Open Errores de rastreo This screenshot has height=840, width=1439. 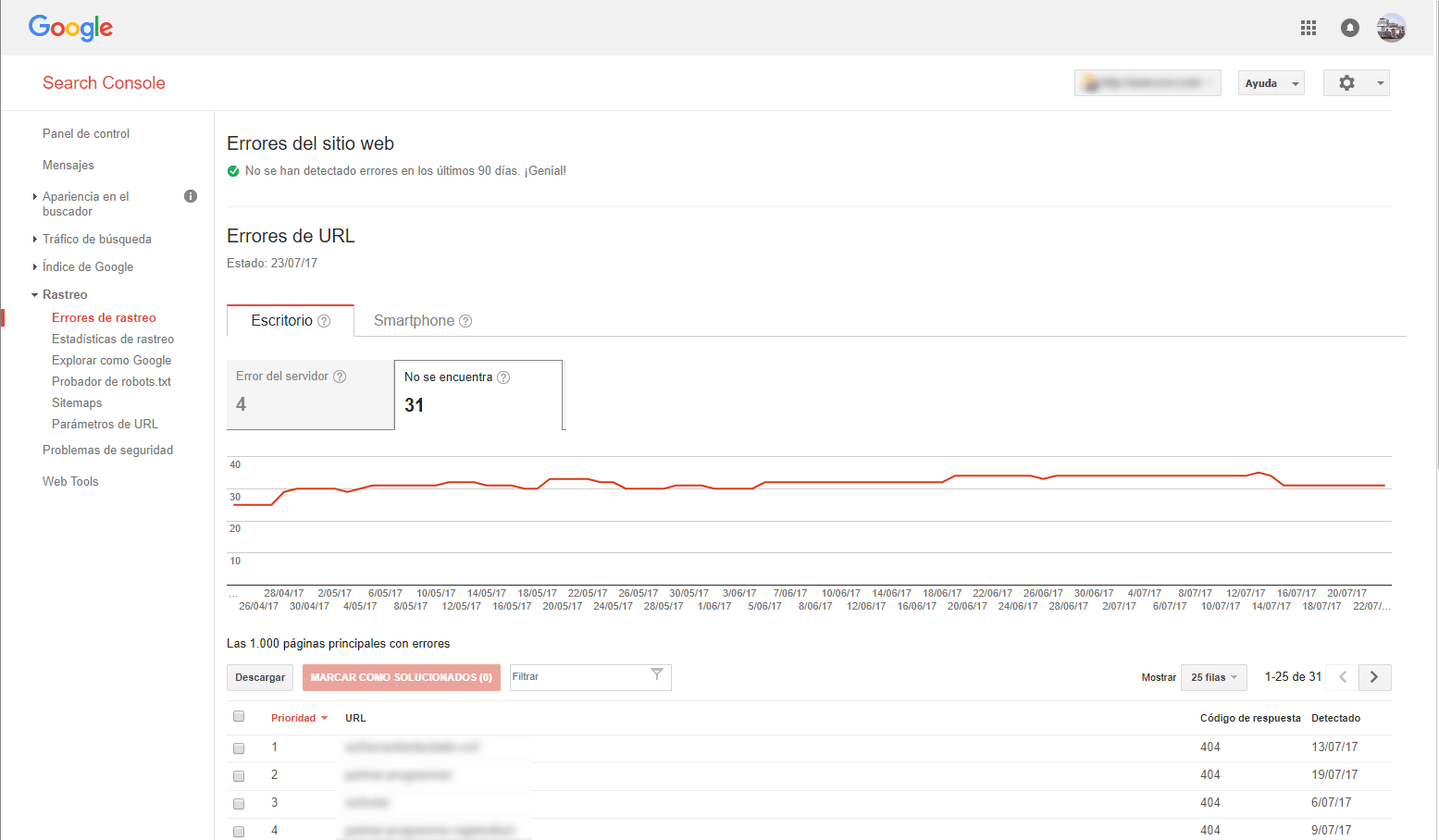104,317
